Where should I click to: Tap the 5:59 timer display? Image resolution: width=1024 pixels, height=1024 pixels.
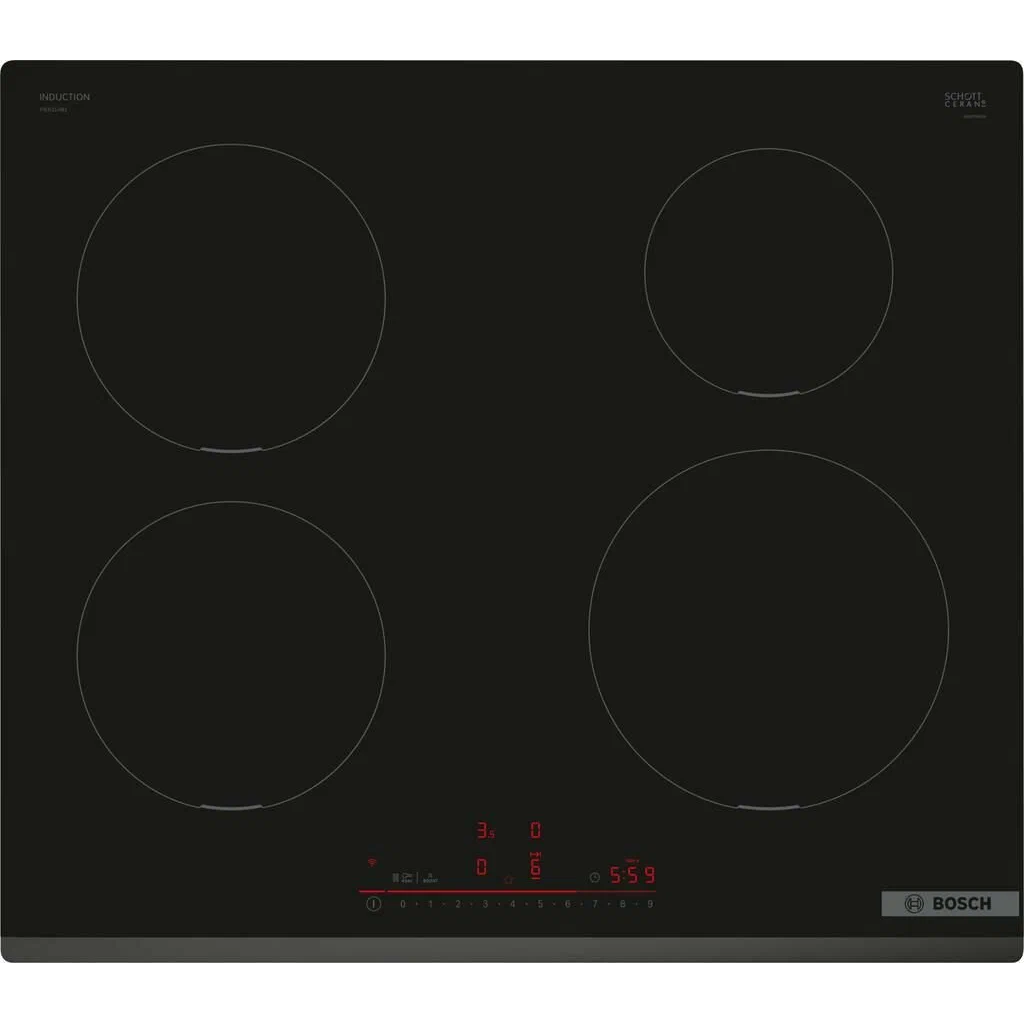[632, 876]
